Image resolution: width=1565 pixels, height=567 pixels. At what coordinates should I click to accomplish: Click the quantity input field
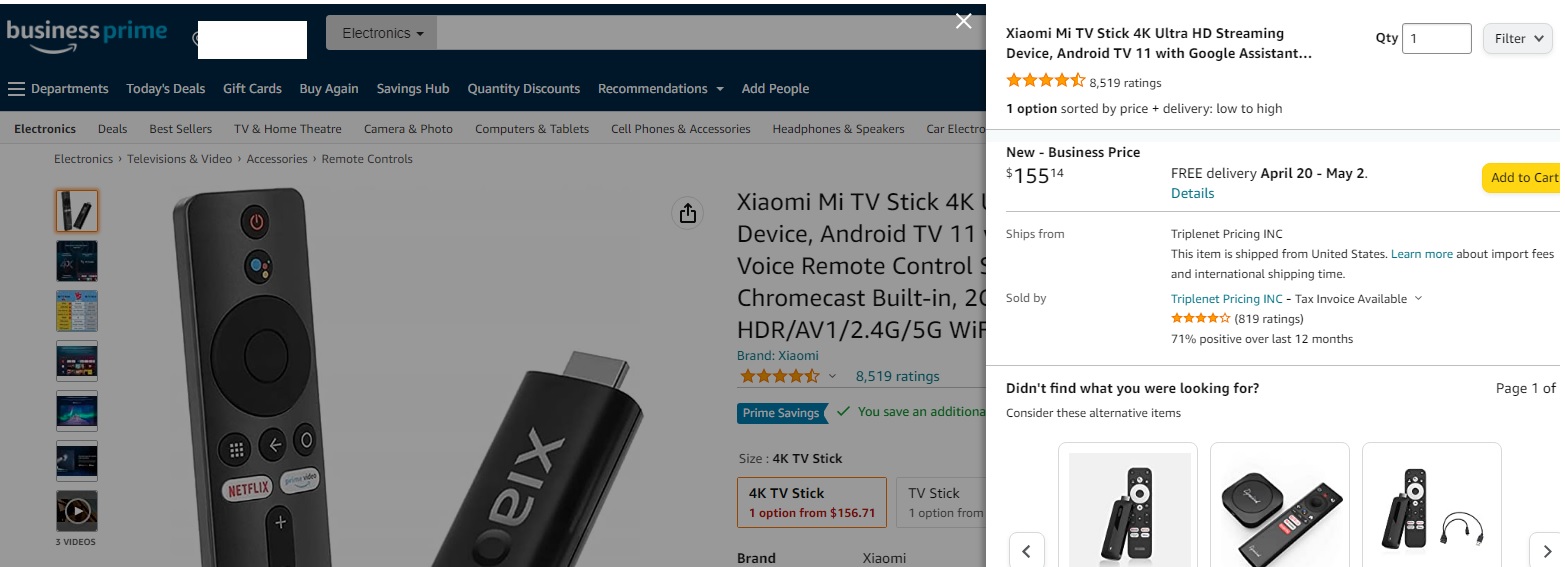tap(1436, 39)
